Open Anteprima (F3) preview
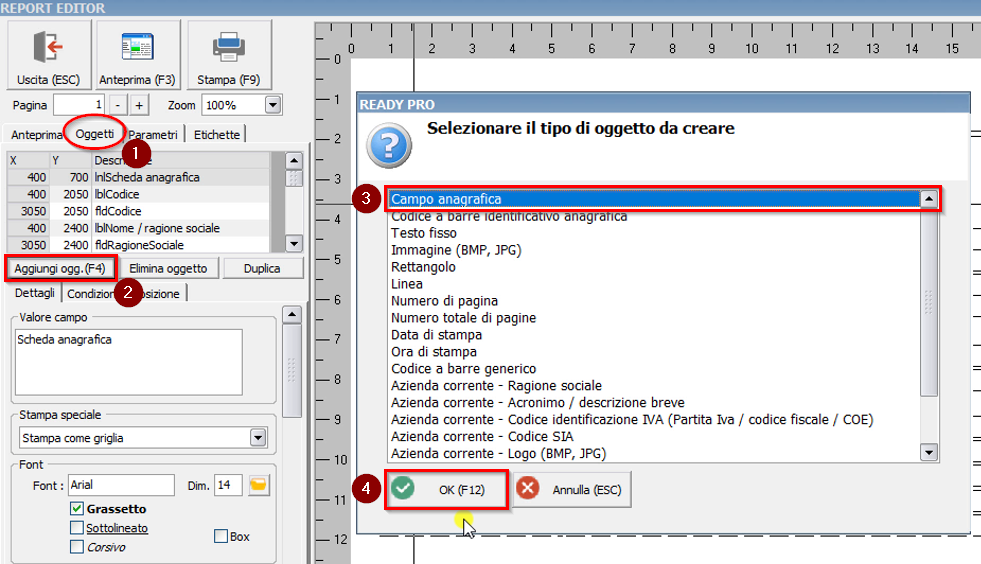Viewport: 981px width, 564px height. [137, 48]
